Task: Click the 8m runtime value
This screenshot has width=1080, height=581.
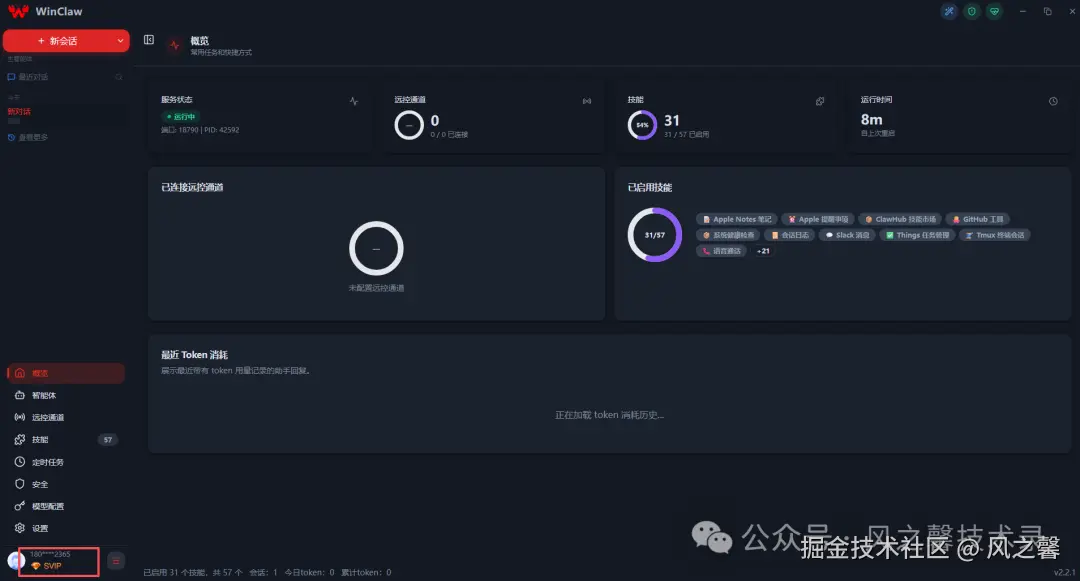Action: pos(871,120)
